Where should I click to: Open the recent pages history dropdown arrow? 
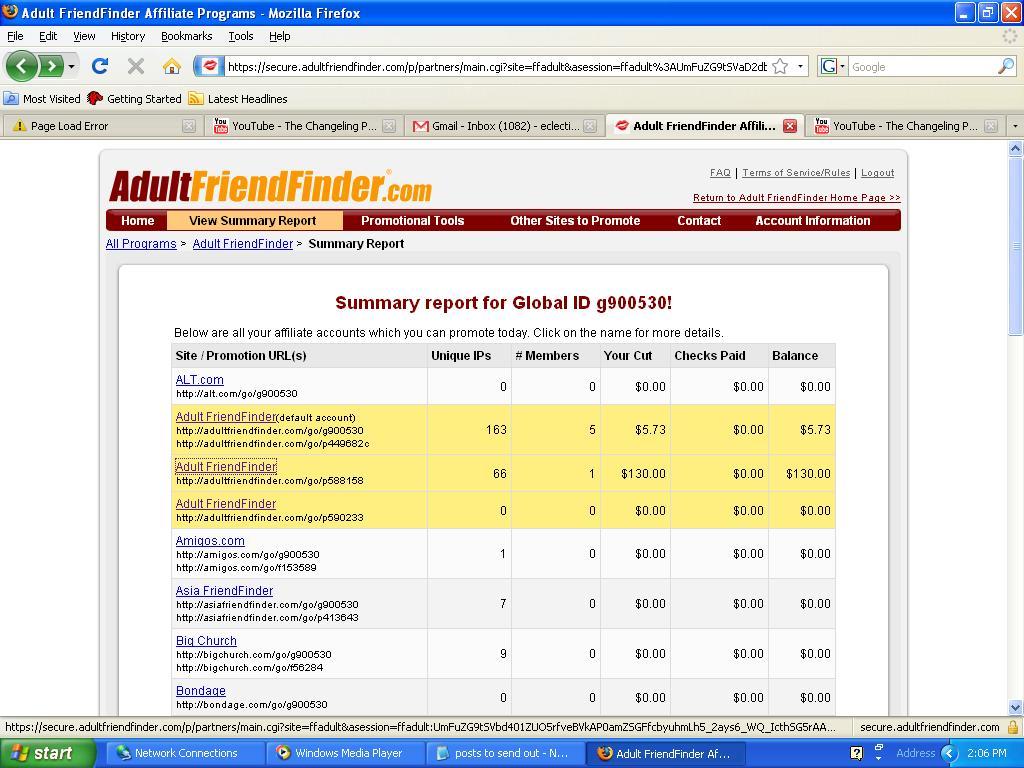[71, 66]
